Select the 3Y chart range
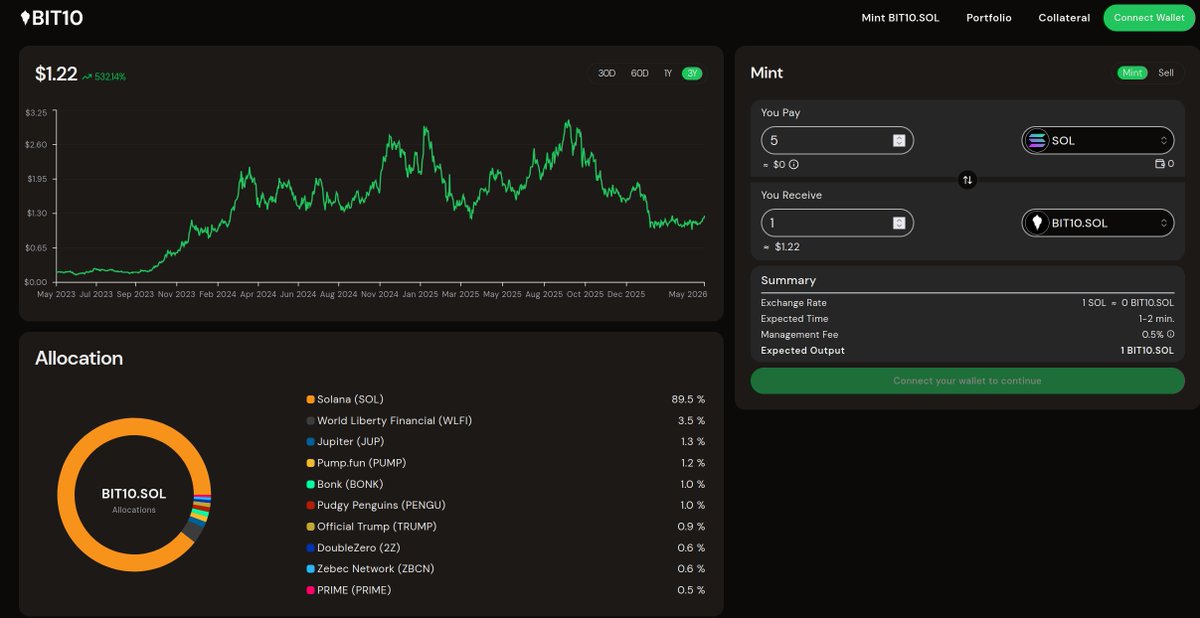The height and width of the screenshot is (618, 1200). pos(692,74)
